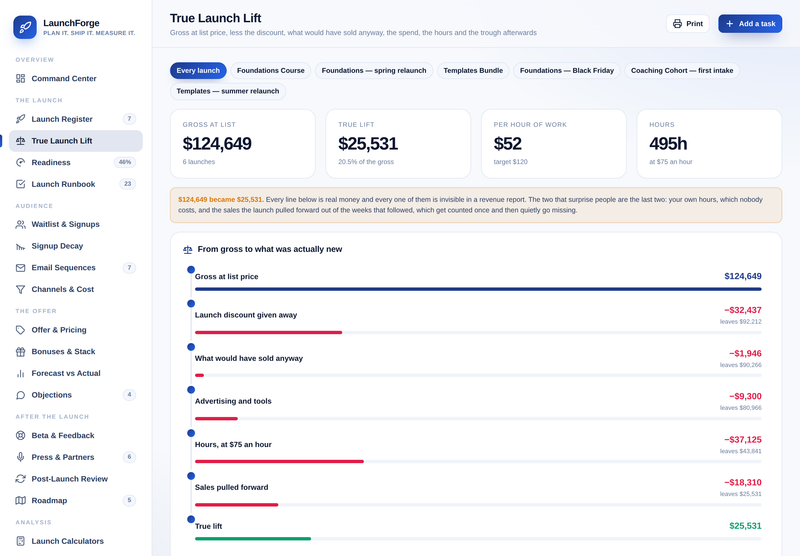This screenshot has height=556, width=800.
Task: Click the Channels & Cost funnel icon
Action: 20,289
